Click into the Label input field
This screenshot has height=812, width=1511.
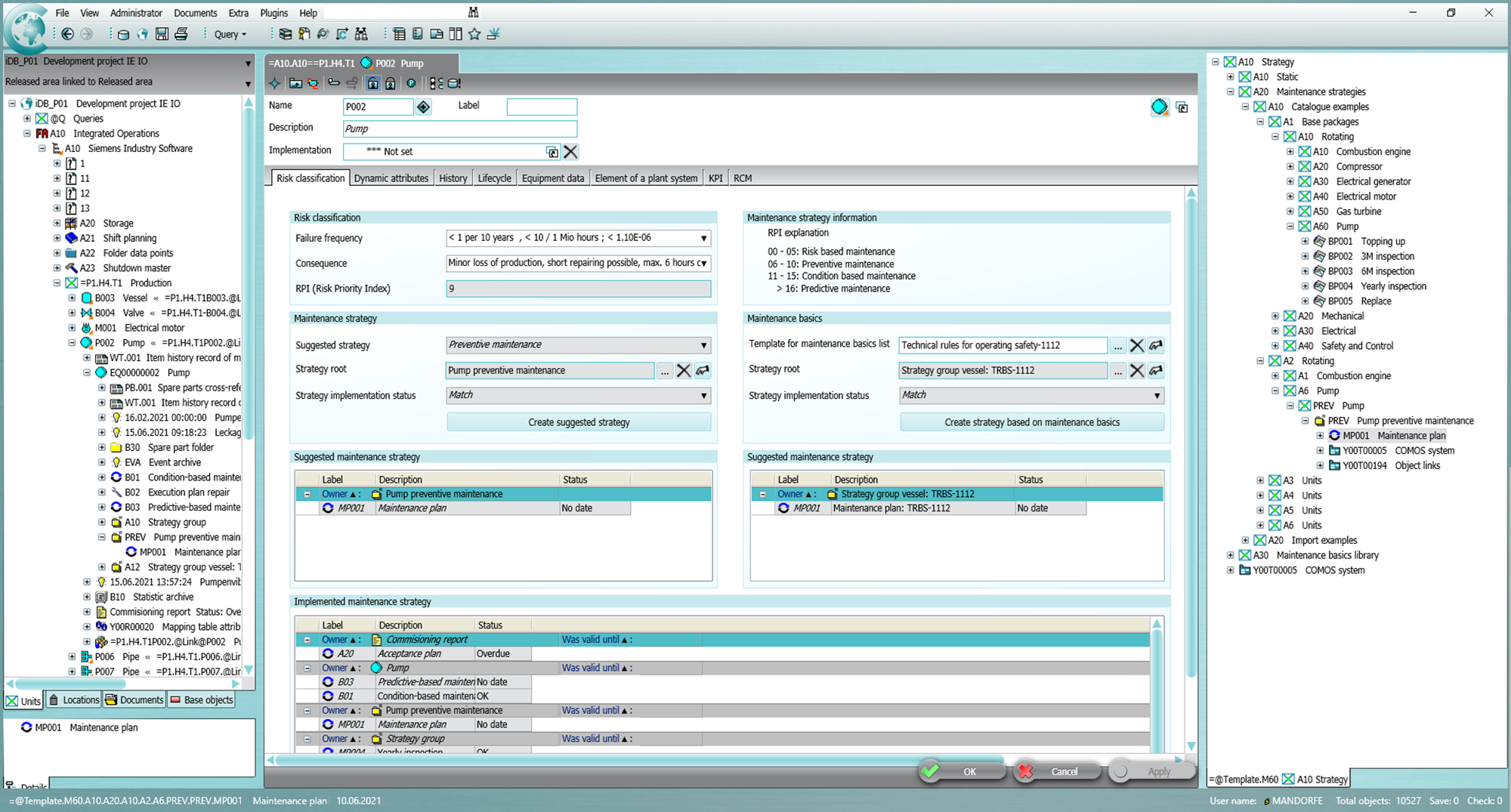pos(542,107)
